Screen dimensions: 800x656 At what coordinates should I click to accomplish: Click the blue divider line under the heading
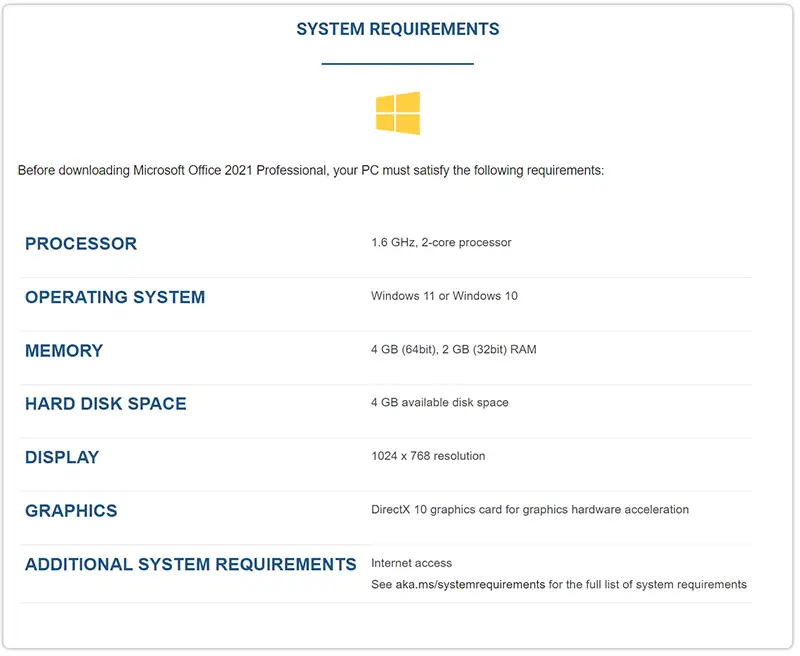[398, 64]
